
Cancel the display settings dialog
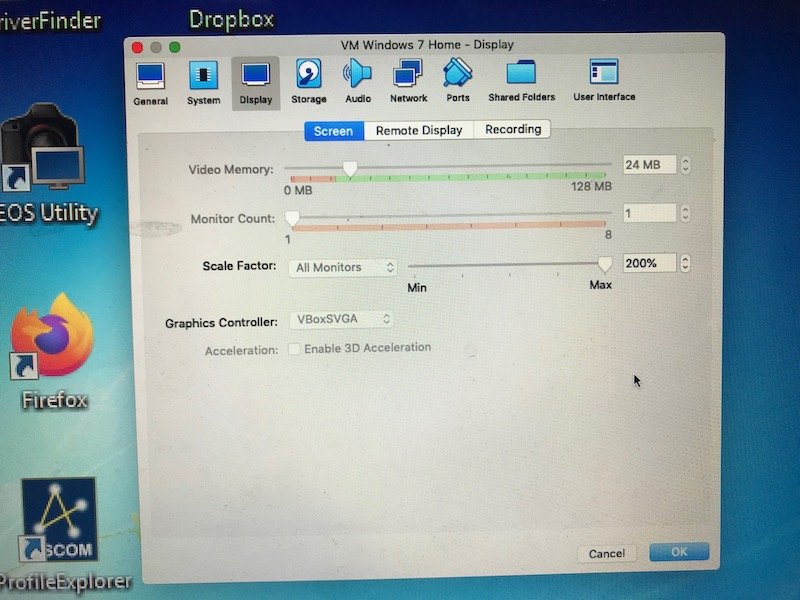(x=607, y=554)
